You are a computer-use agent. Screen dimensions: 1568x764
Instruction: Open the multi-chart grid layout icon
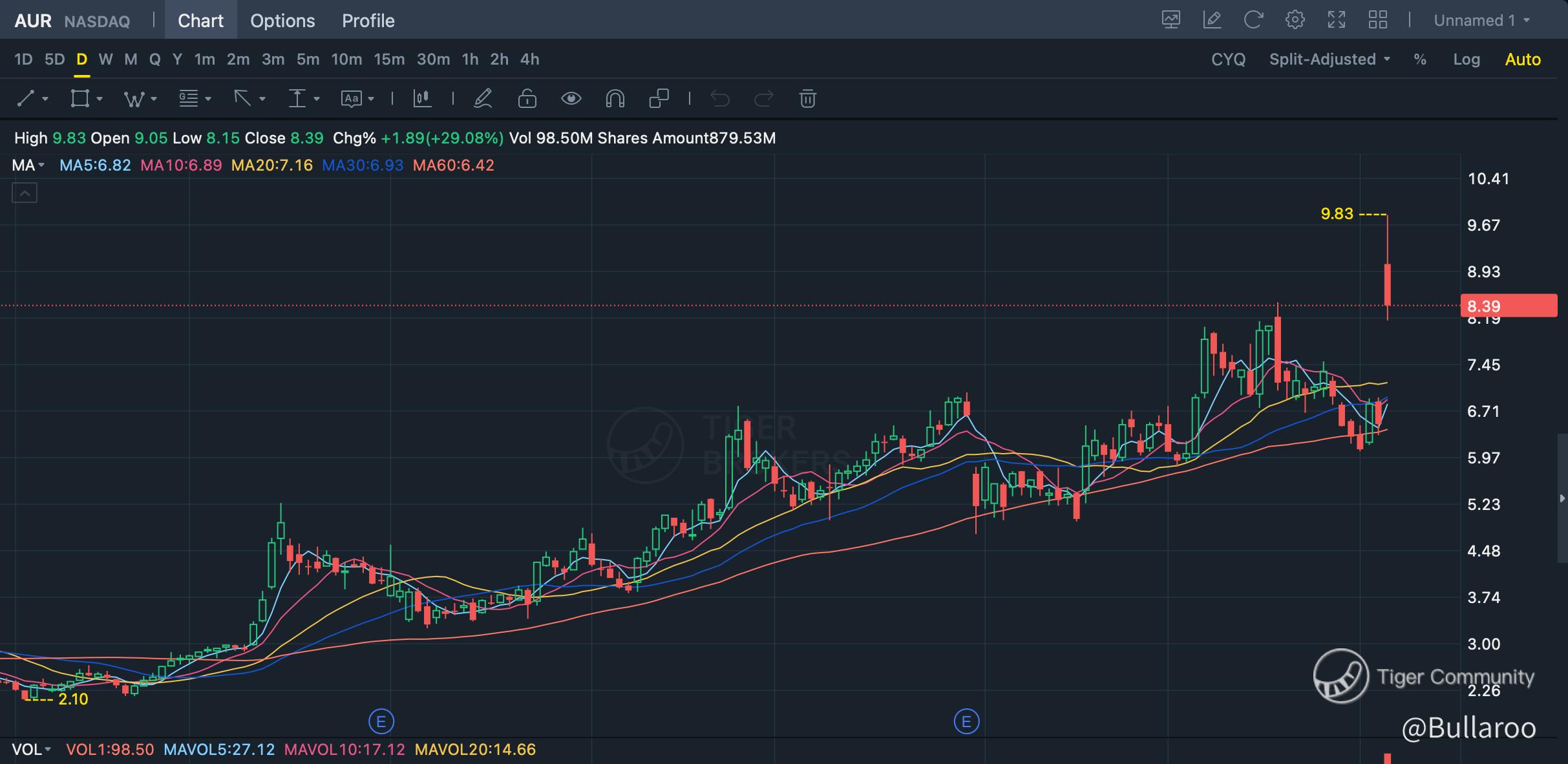[x=1377, y=20]
